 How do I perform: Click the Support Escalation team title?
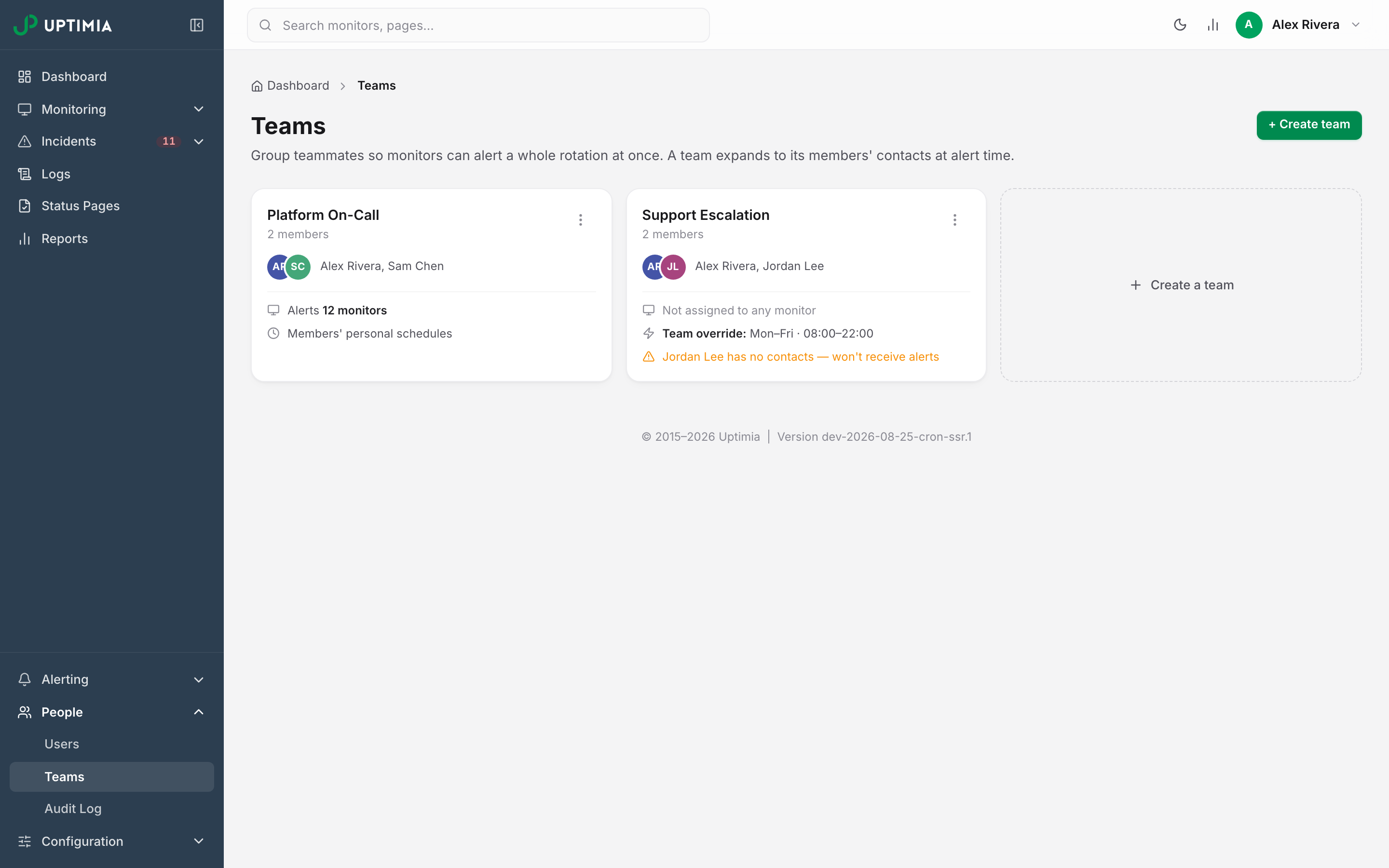click(706, 215)
